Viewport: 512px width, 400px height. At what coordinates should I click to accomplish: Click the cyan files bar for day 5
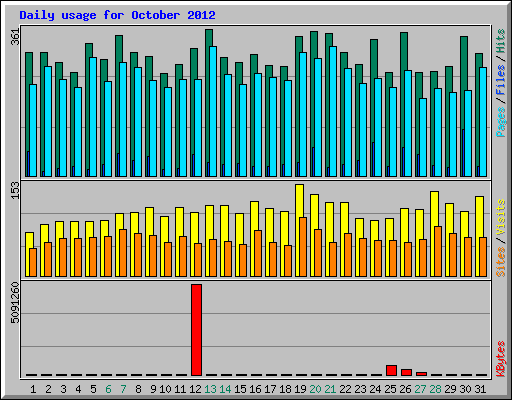[x=93, y=117]
